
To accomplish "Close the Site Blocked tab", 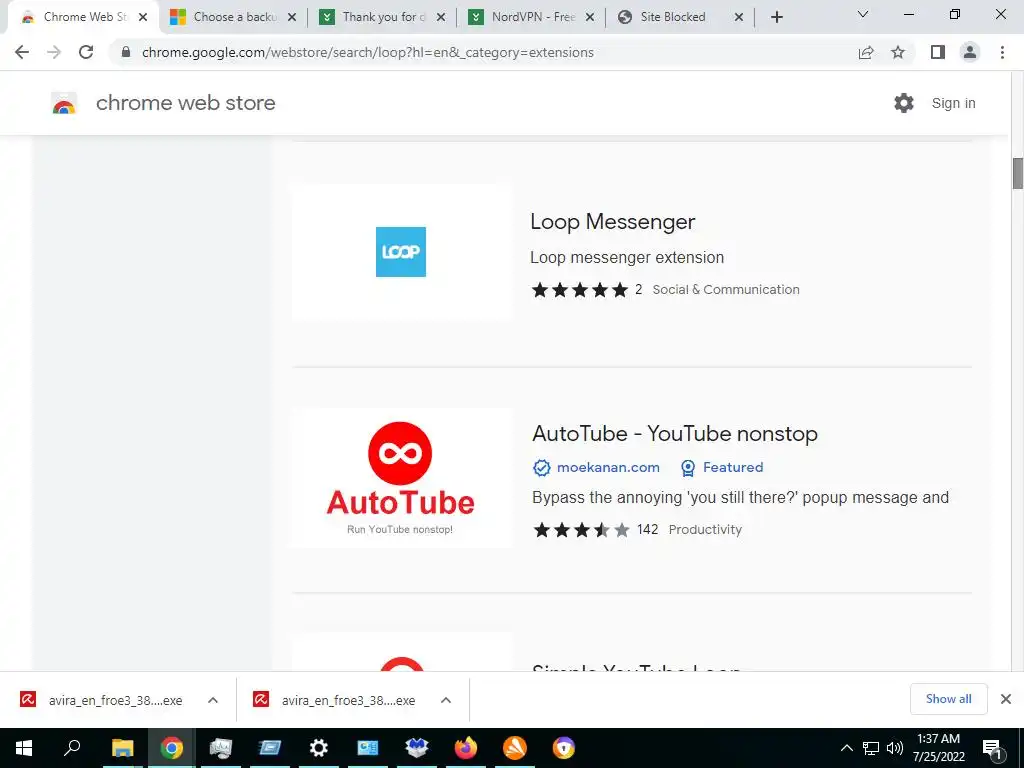I will (x=739, y=17).
